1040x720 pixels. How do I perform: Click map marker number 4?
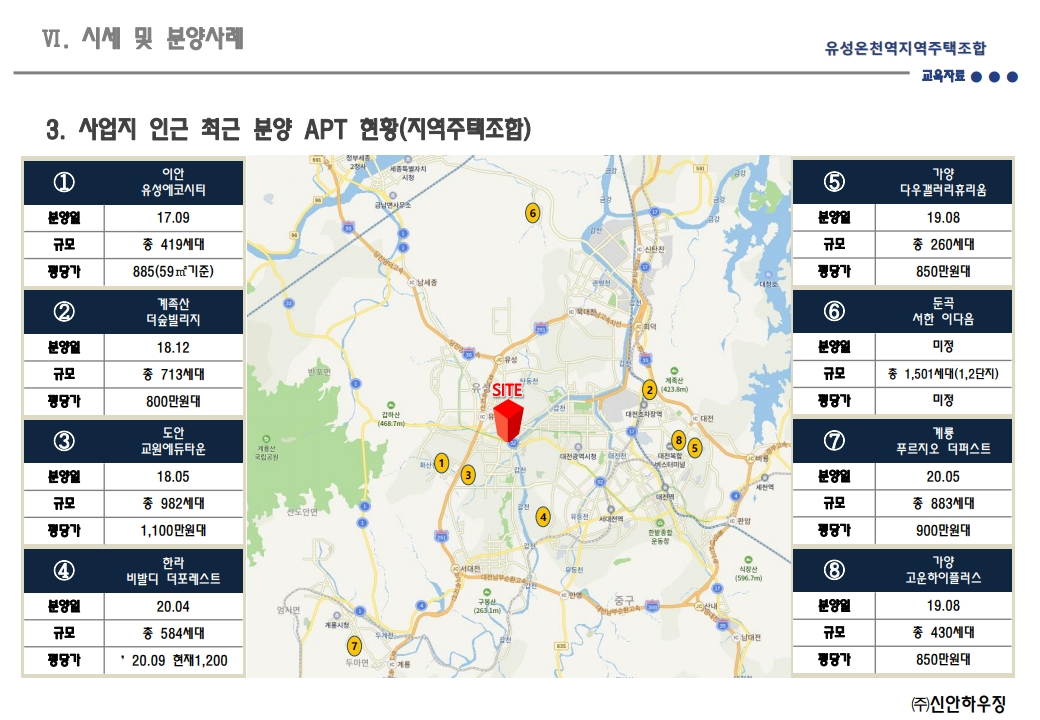543,516
